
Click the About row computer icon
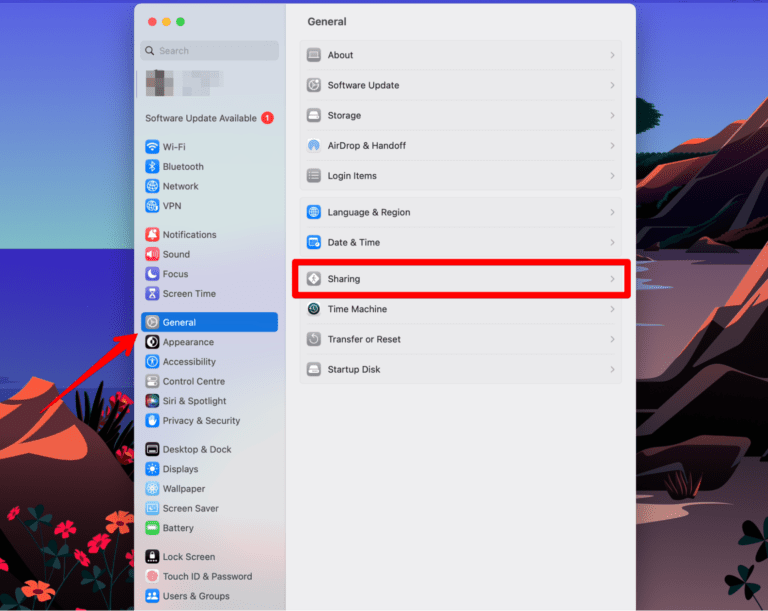313,55
